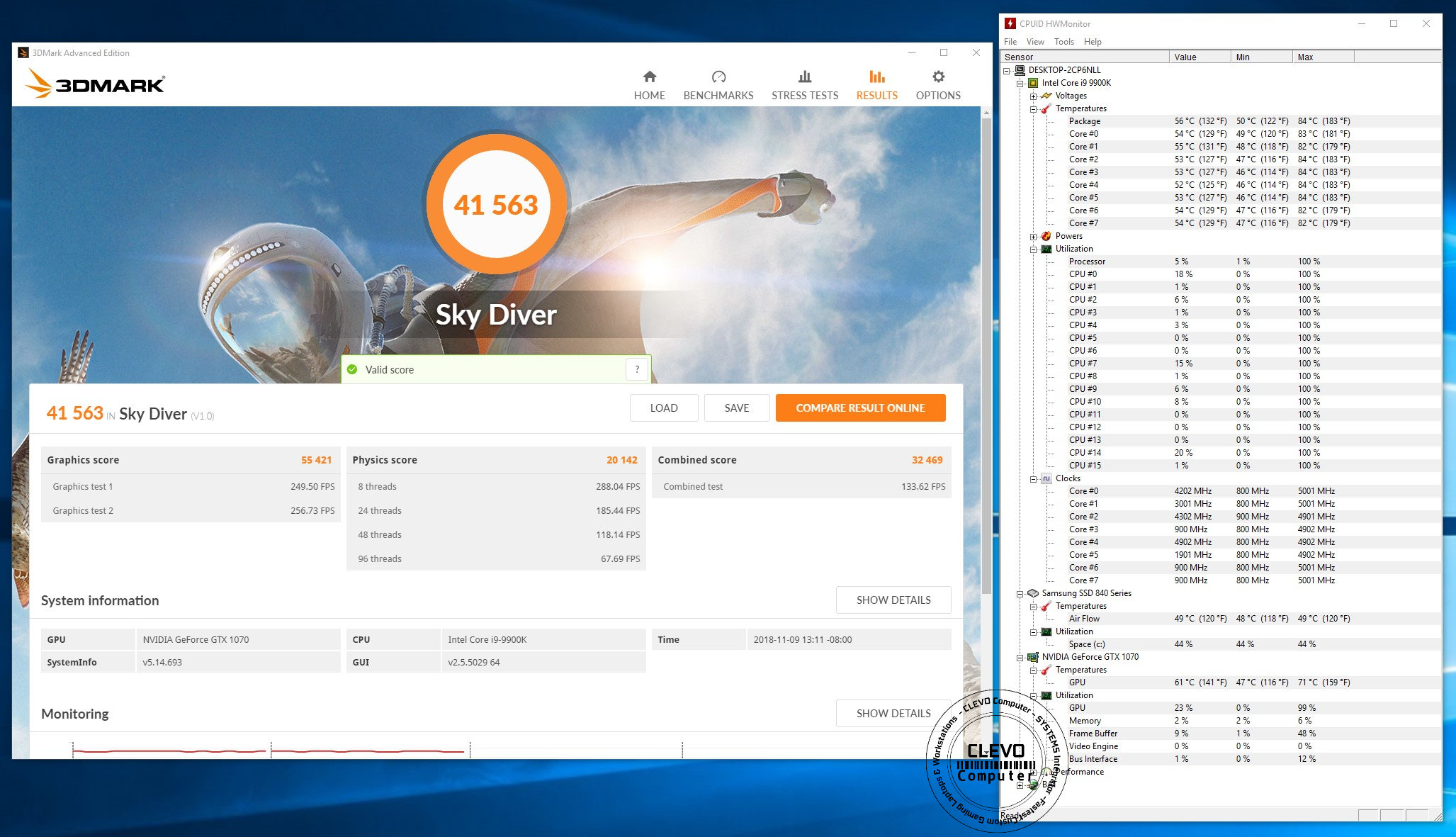The width and height of the screenshot is (1456, 837).
Task: Click the Clocks waveform icon
Action: click(1046, 478)
